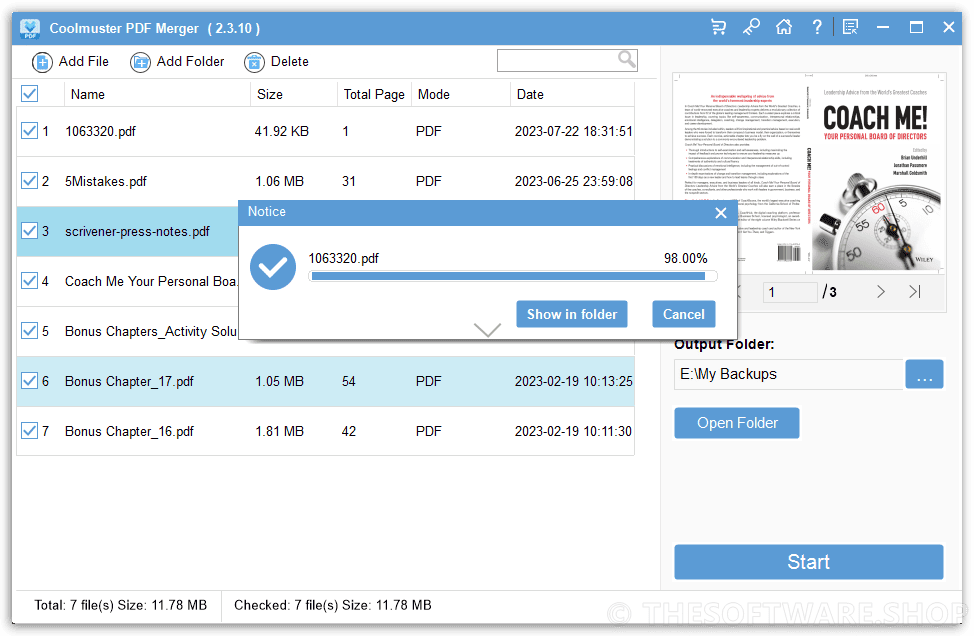Click the Add File button
974x636 pixels.
[x=70, y=61]
